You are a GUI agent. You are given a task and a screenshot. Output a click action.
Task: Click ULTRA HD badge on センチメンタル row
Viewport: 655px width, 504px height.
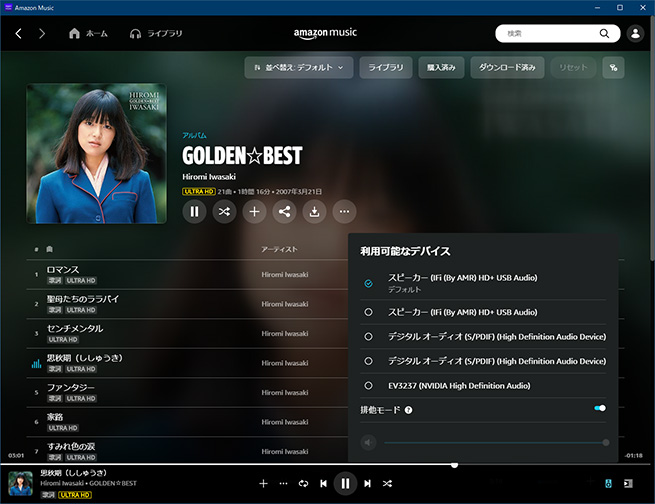63,339
